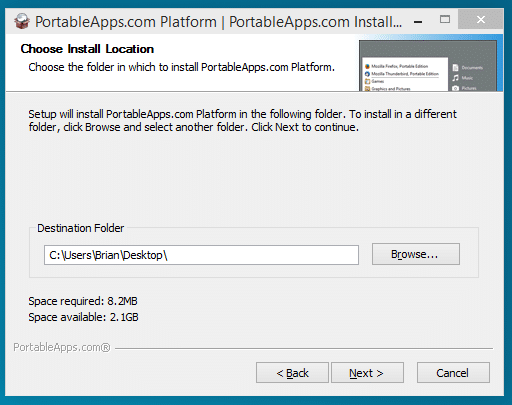Click the PortableApps.com® branding text
This screenshot has width=512, height=405.
coord(62,347)
